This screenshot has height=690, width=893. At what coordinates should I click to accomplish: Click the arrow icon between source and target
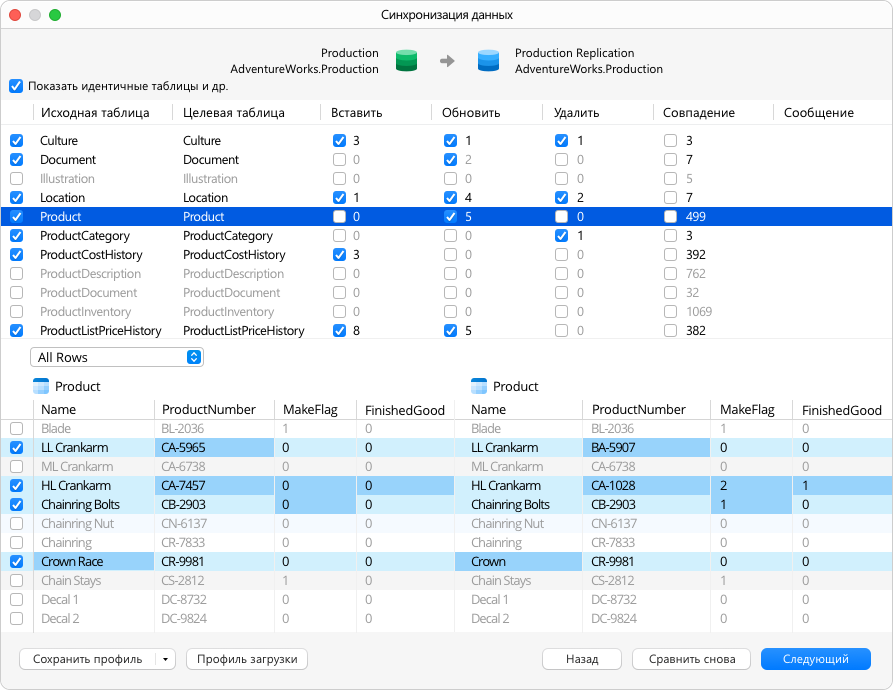[x=447, y=60]
